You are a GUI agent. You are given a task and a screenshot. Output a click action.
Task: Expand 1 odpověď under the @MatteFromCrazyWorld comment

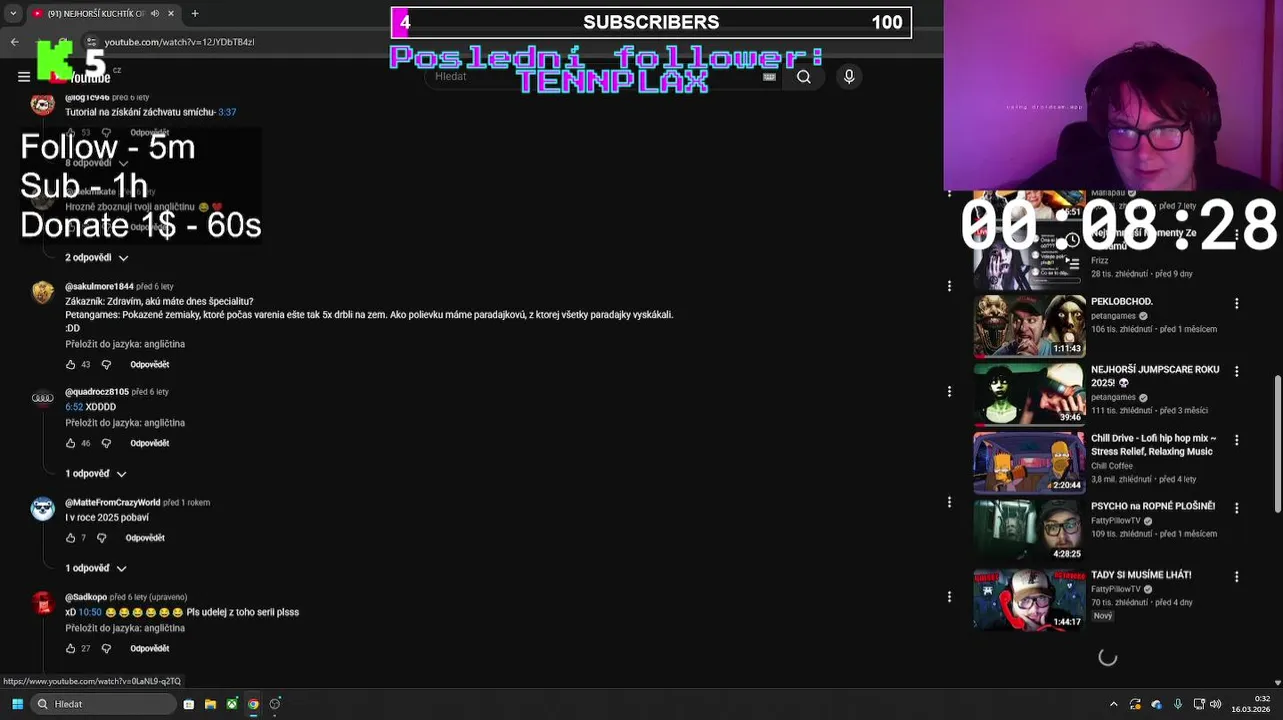point(96,568)
